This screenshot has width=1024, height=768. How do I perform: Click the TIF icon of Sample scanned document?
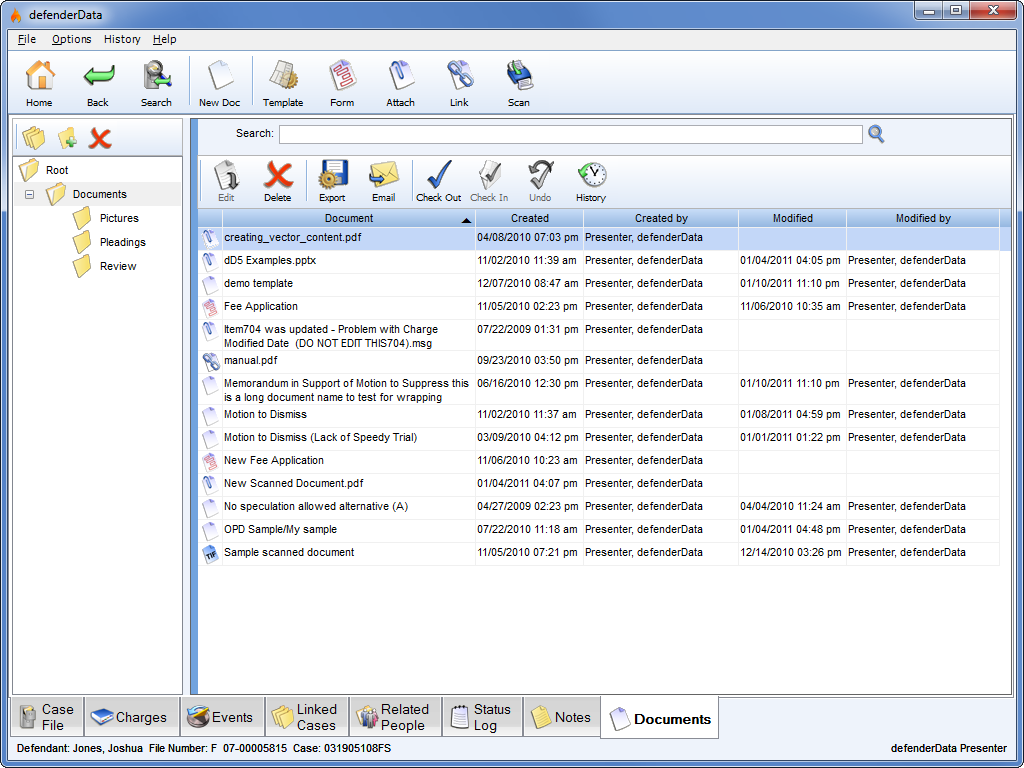210,554
